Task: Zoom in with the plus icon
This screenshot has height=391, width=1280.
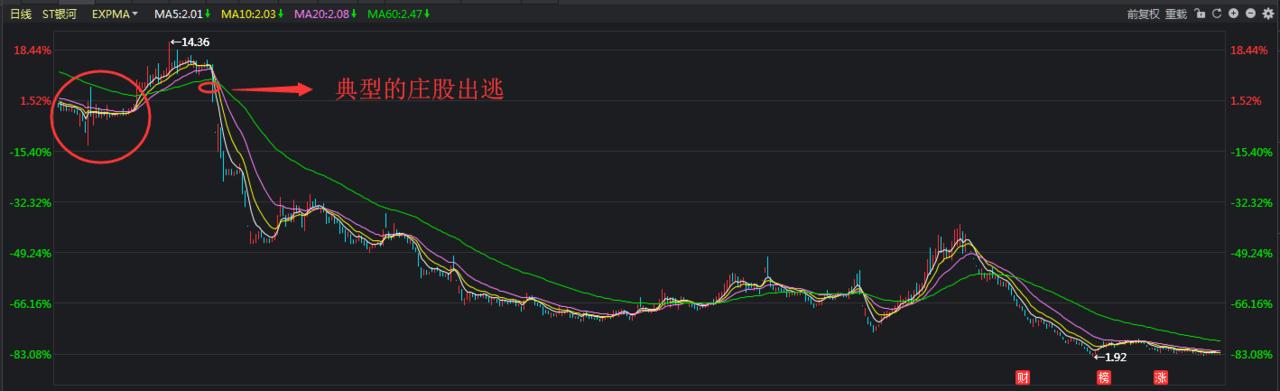Action: [x=1234, y=14]
